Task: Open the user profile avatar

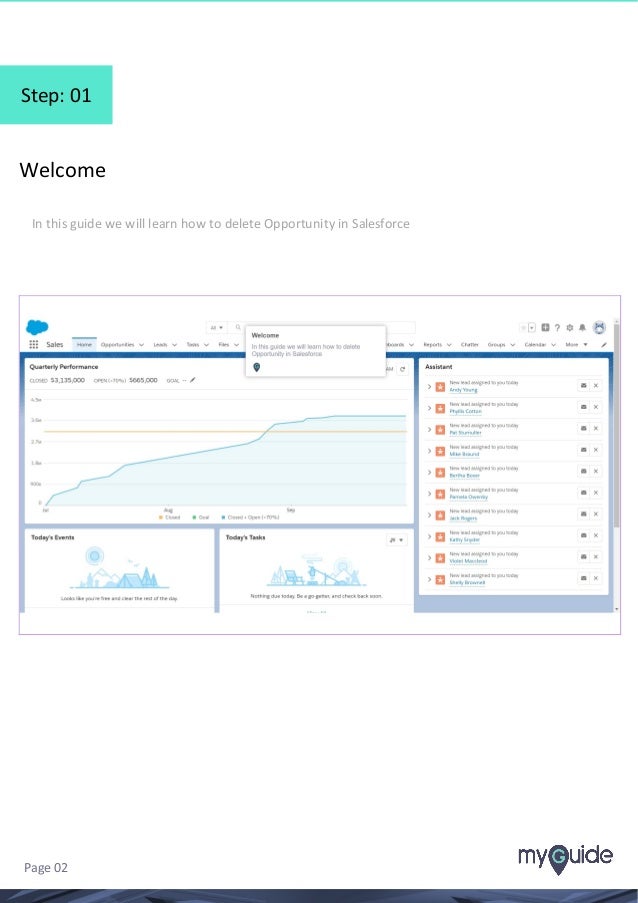Action: [x=599, y=327]
